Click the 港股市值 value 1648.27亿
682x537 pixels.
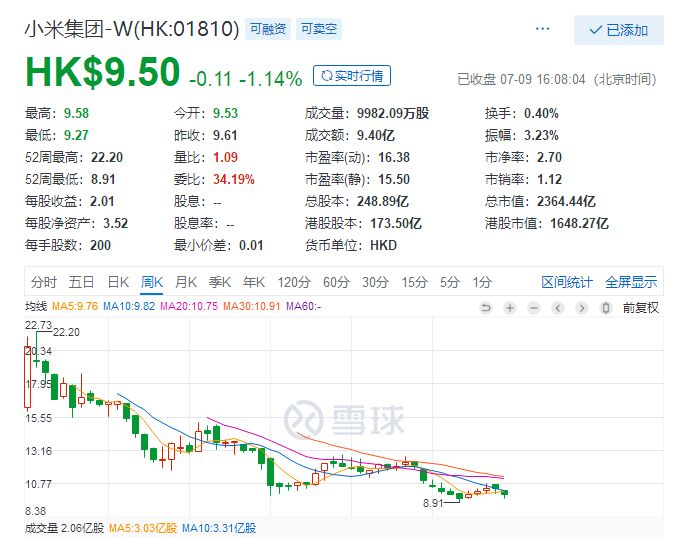[x=579, y=223]
